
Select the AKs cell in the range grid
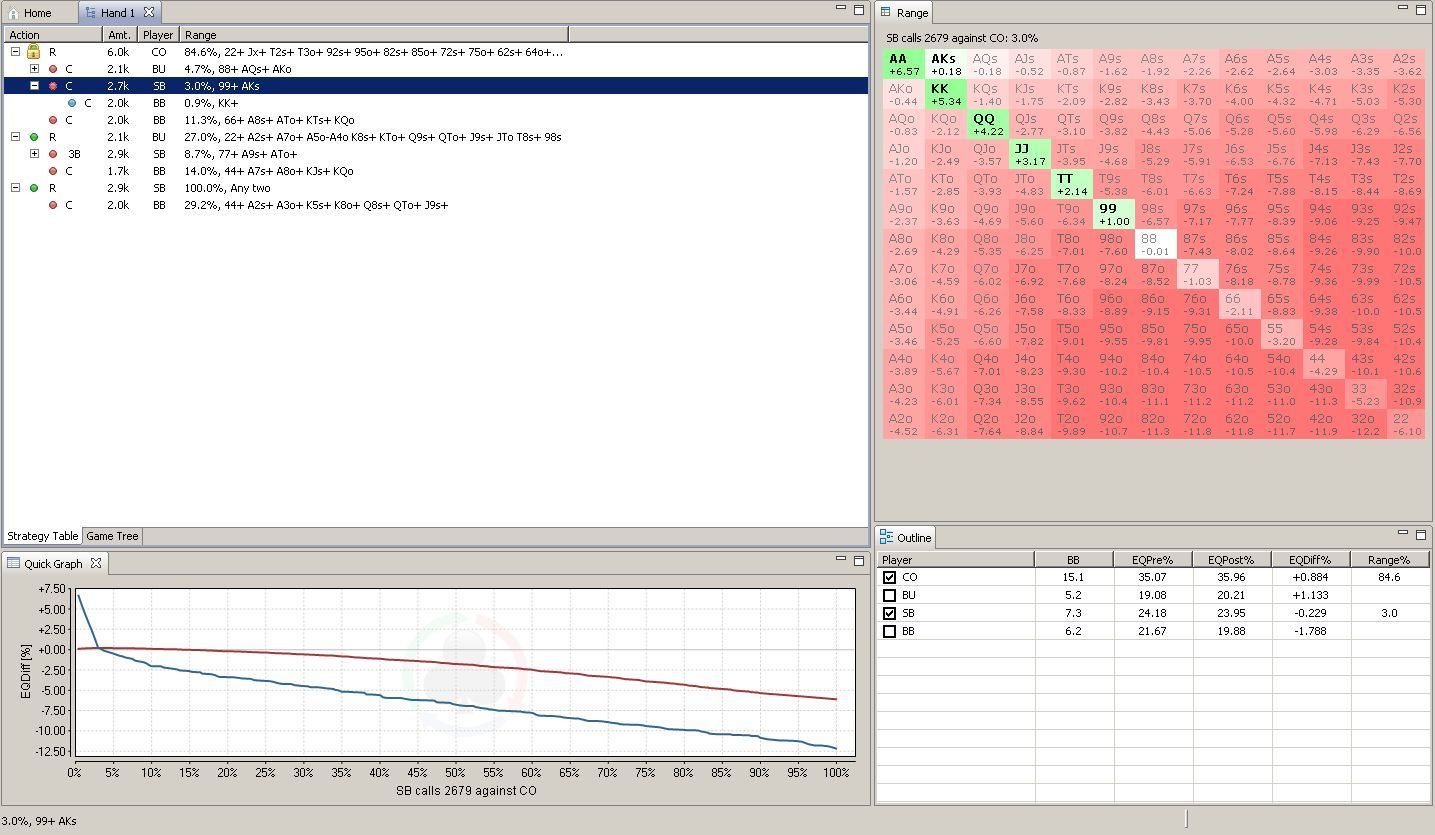pyautogui.click(x=945, y=65)
